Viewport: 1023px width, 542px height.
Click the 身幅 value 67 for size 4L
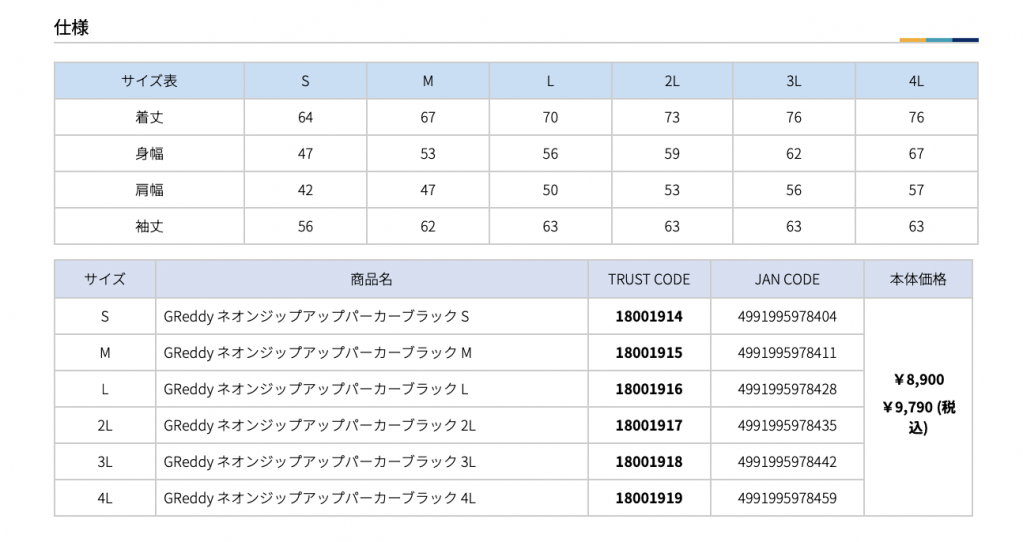click(x=917, y=154)
